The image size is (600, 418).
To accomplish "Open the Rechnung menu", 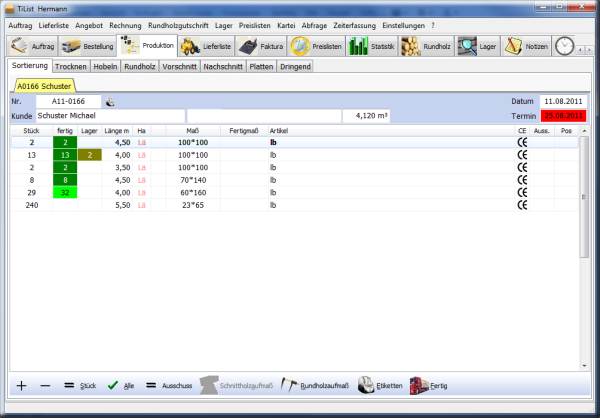I will (125, 26).
